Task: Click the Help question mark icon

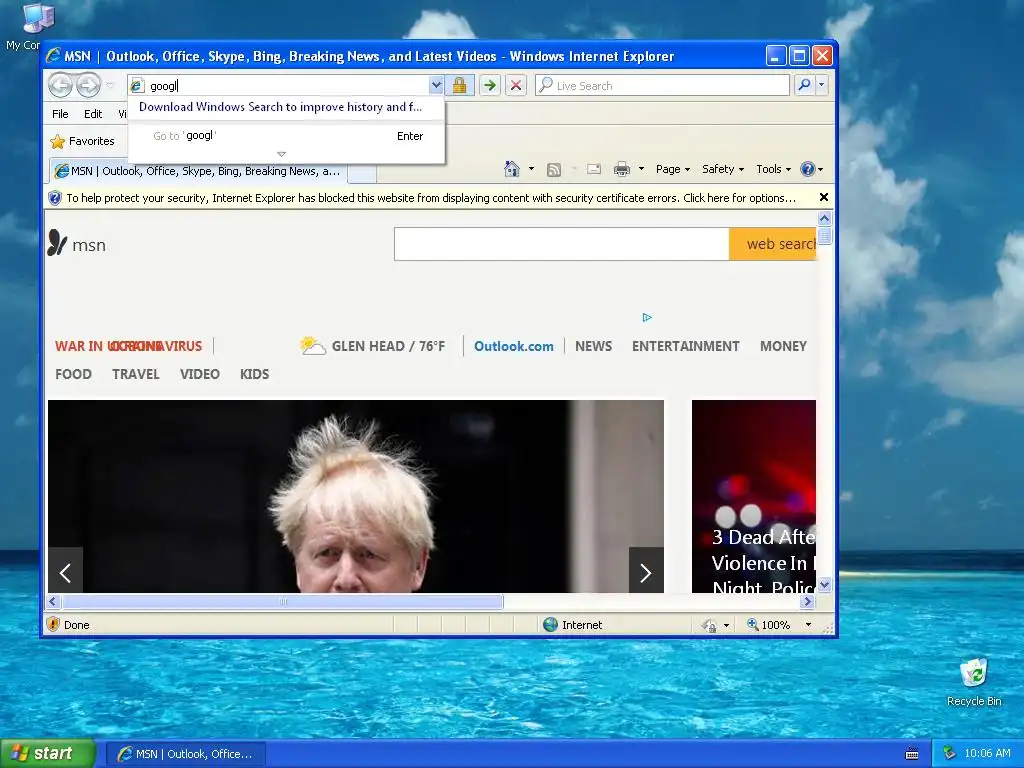Action: (x=808, y=169)
